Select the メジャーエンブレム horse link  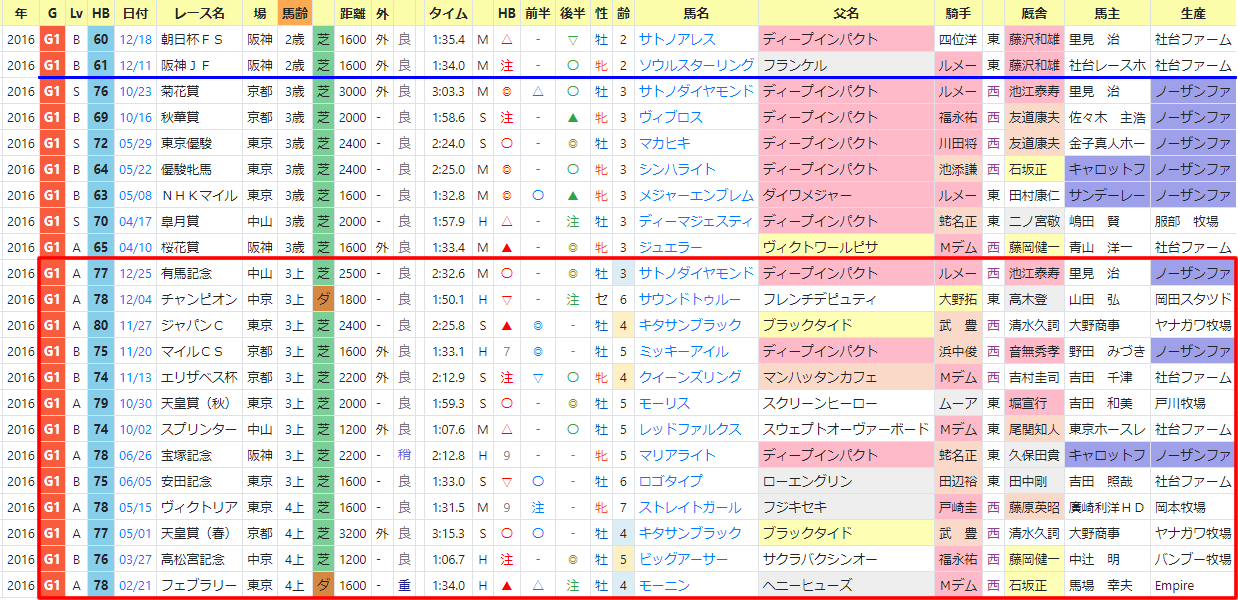point(696,195)
